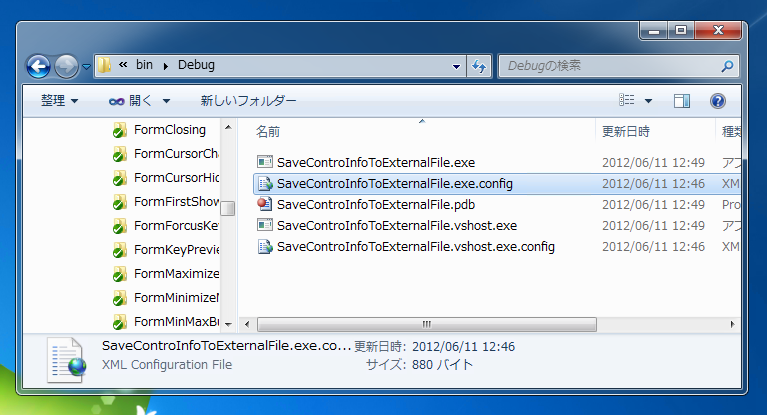The height and width of the screenshot is (415, 767).
Task: Expand the 開く dropdown arrow
Action: [x=166, y=101]
